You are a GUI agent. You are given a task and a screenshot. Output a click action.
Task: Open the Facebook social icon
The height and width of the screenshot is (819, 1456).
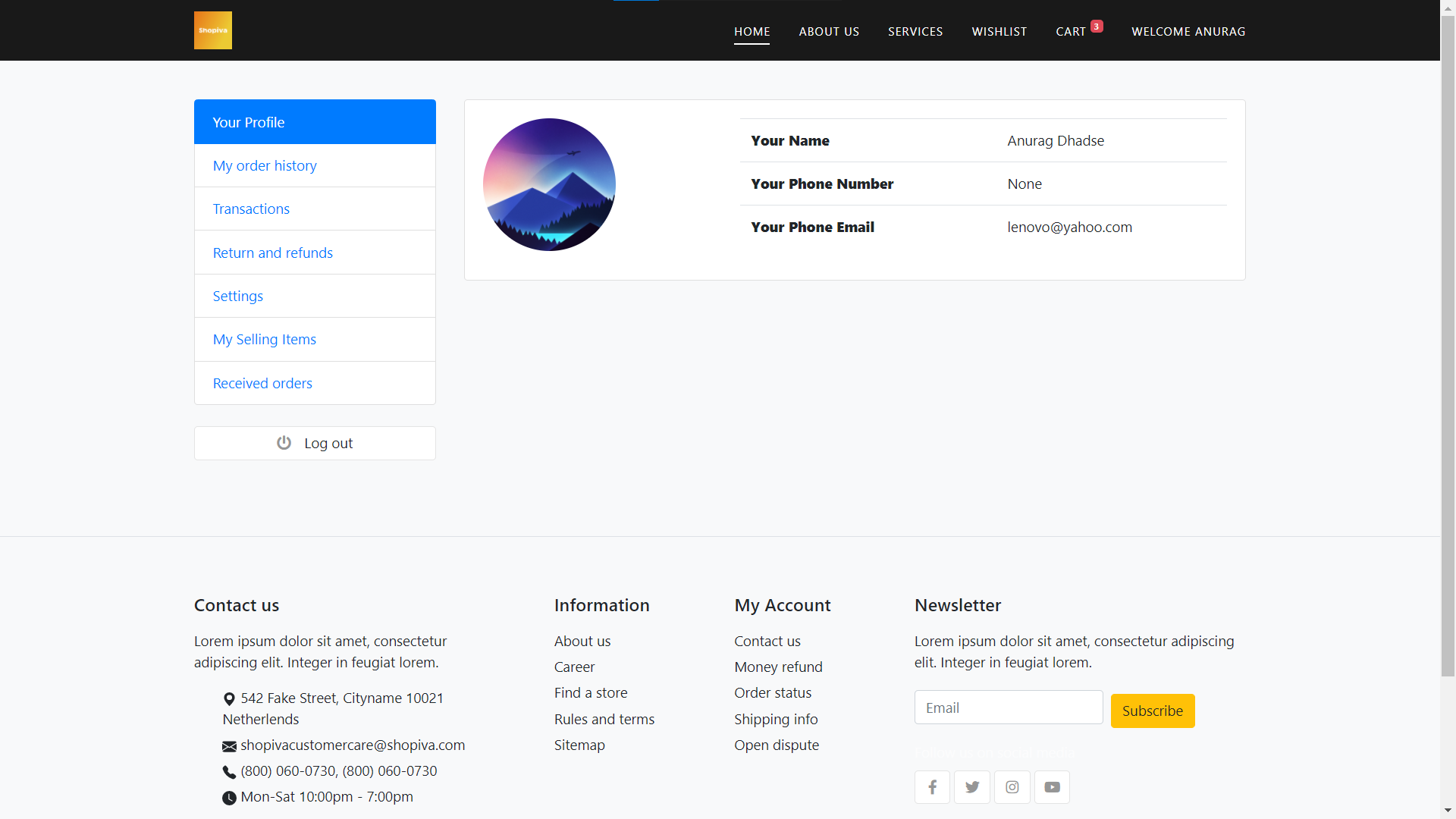(x=932, y=787)
